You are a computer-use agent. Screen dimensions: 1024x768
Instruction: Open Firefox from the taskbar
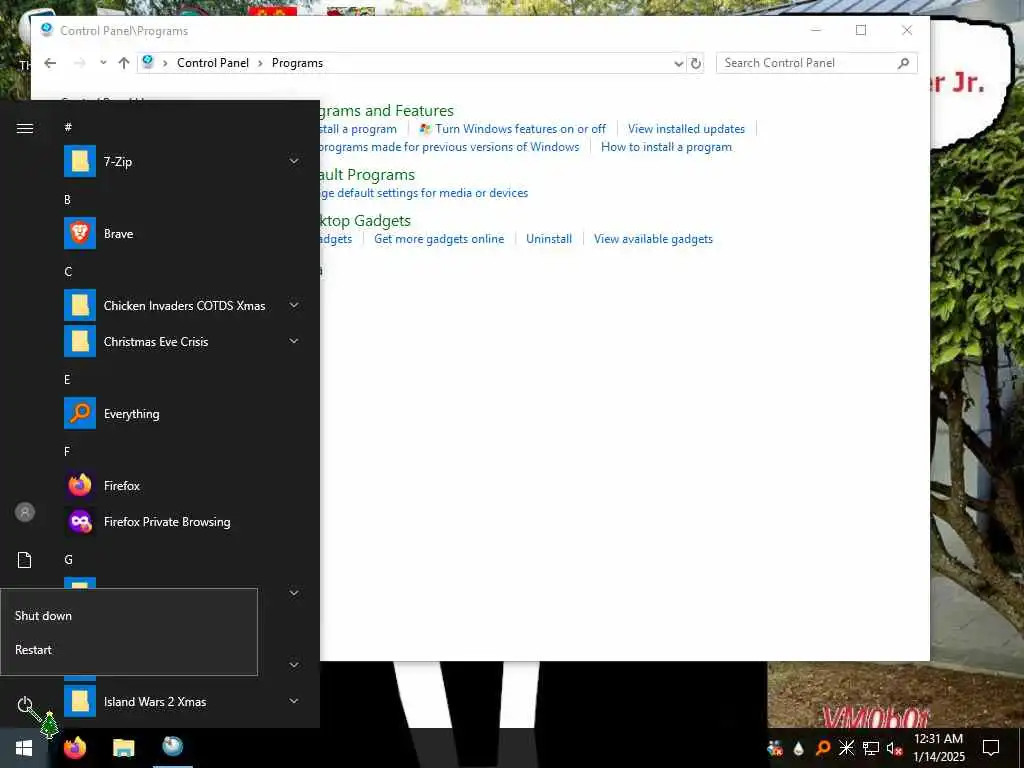(x=75, y=748)
